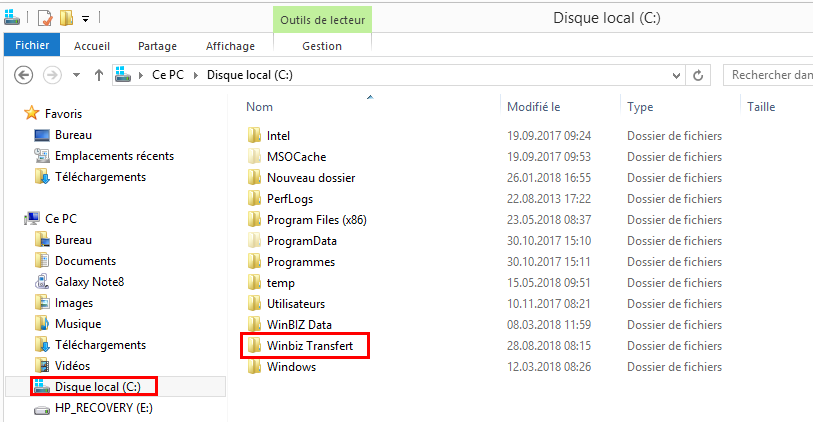Select Disque local (C:) in navigation pane

[x=96, y=387]
